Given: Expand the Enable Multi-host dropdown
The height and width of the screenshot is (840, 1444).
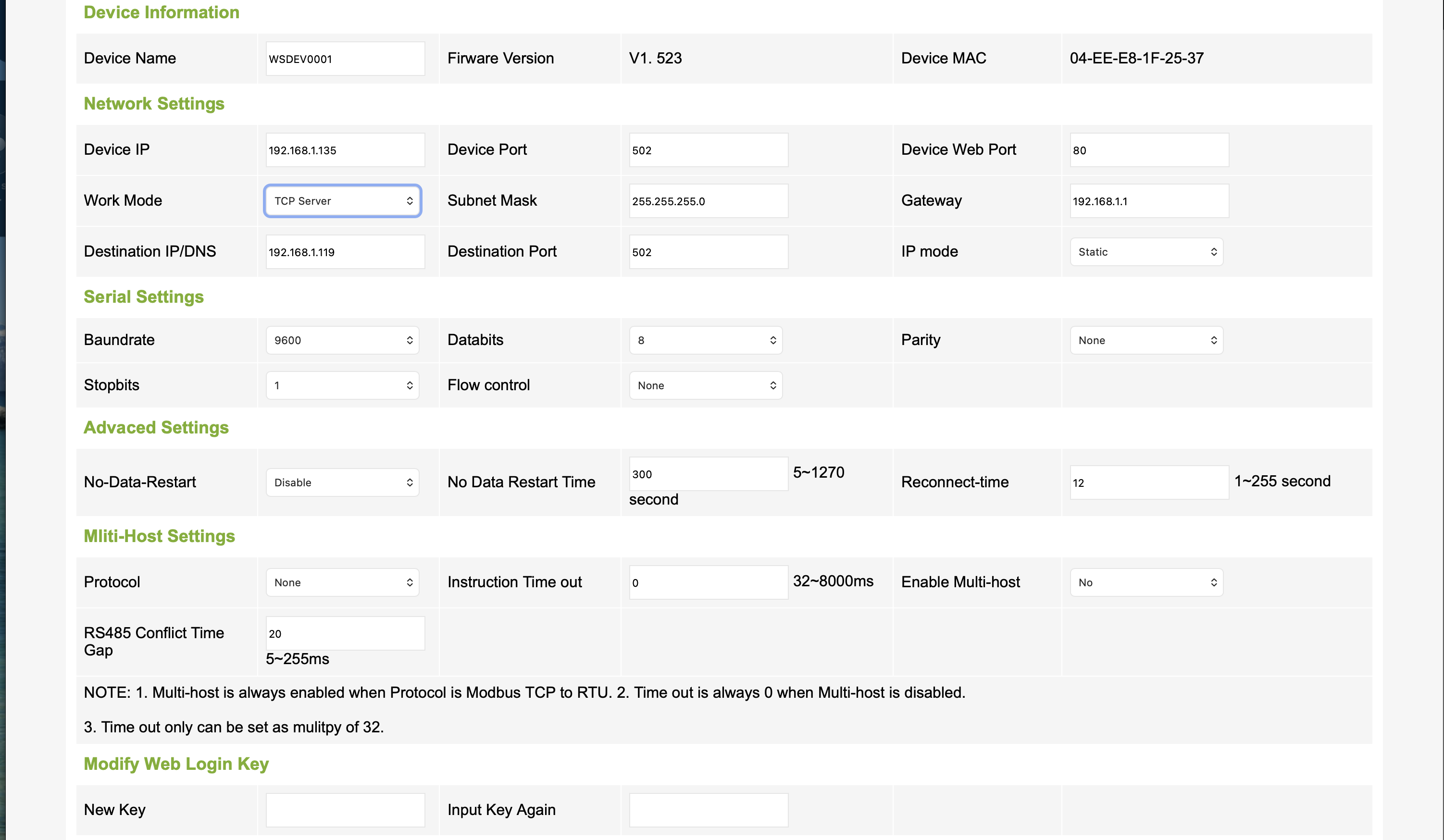Looking at the screenshot, I should point(1146,582).
